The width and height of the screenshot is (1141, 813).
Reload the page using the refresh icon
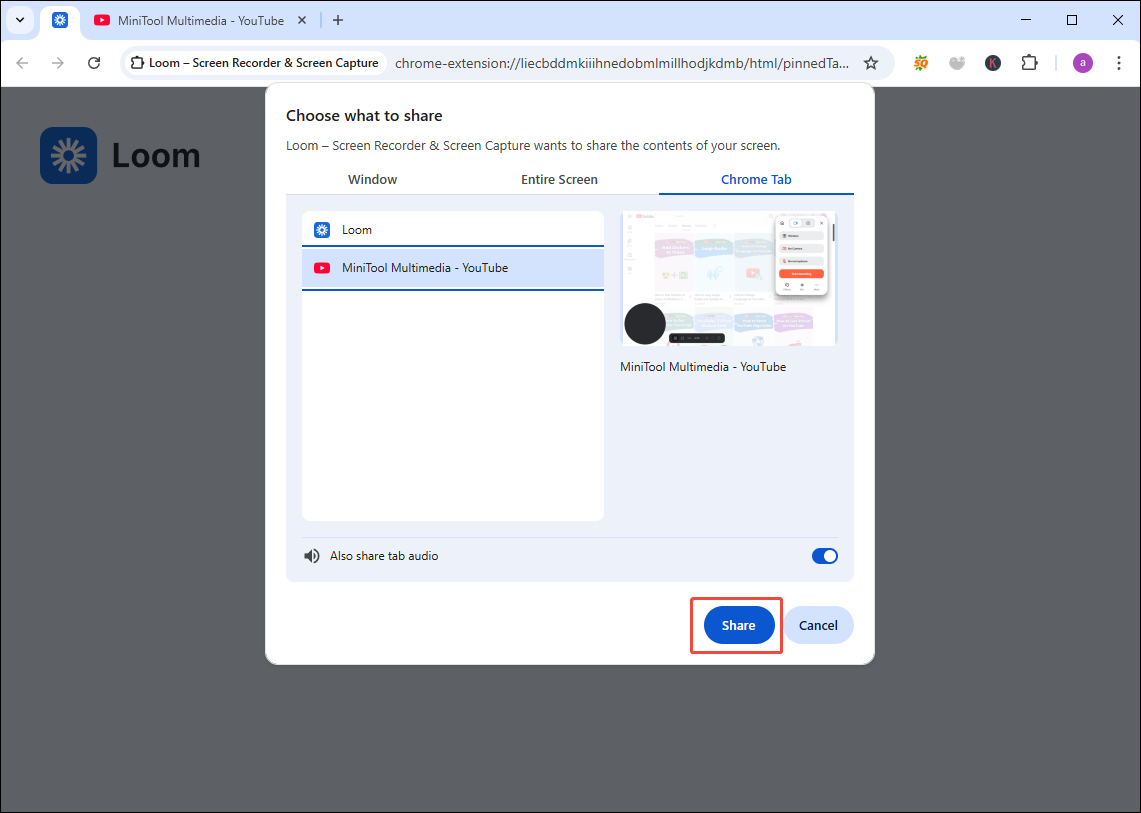93,62
